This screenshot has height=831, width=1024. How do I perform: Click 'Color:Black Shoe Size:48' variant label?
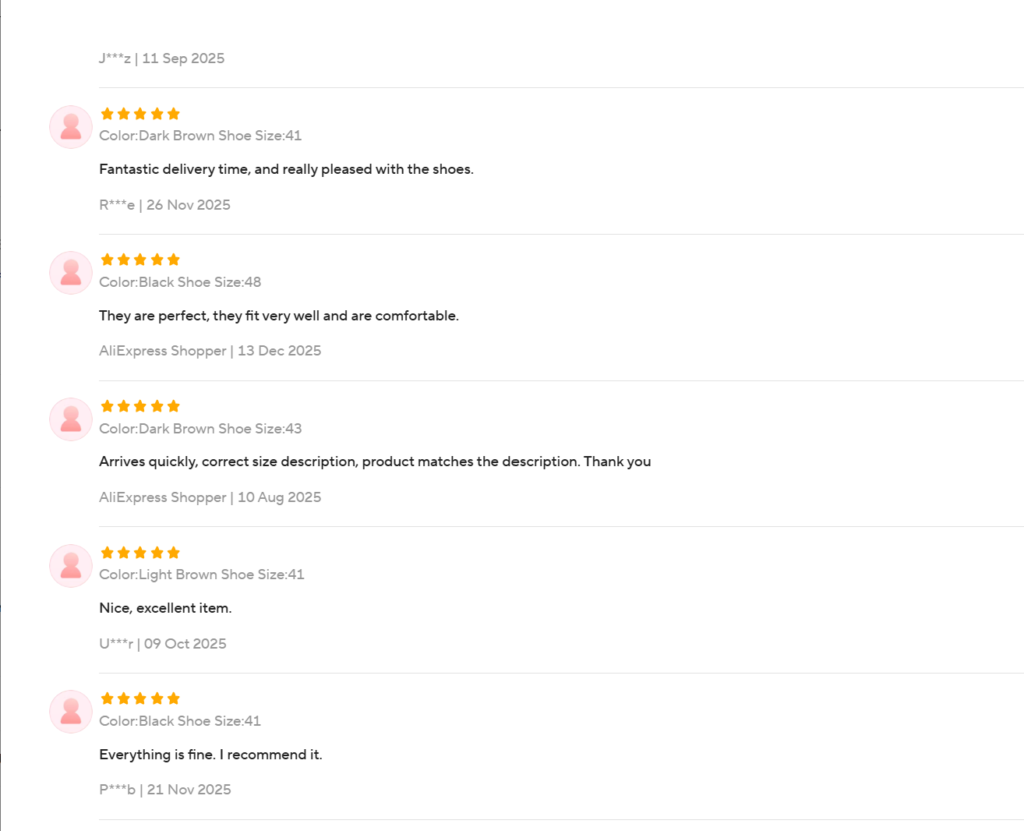pyautogui.click(x=180, y=282)
